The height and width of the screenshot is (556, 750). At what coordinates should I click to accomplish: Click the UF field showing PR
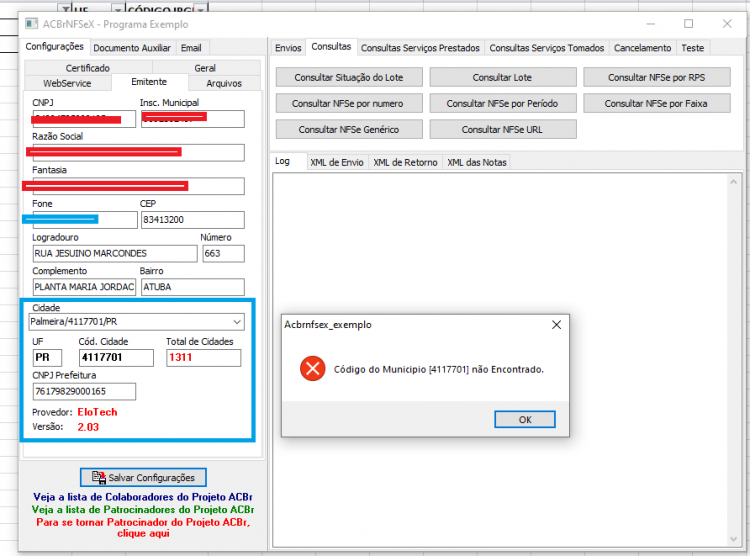point(47,357)
